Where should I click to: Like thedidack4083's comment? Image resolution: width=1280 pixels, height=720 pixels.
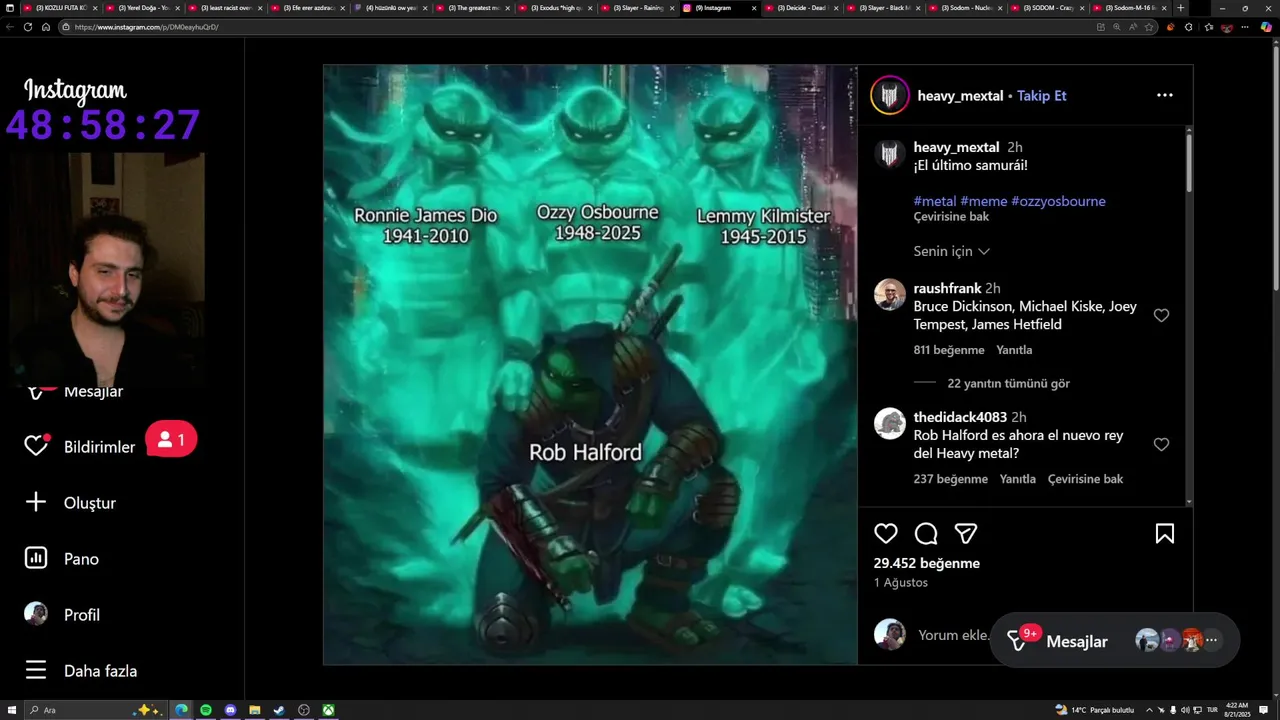[1161, 444]
